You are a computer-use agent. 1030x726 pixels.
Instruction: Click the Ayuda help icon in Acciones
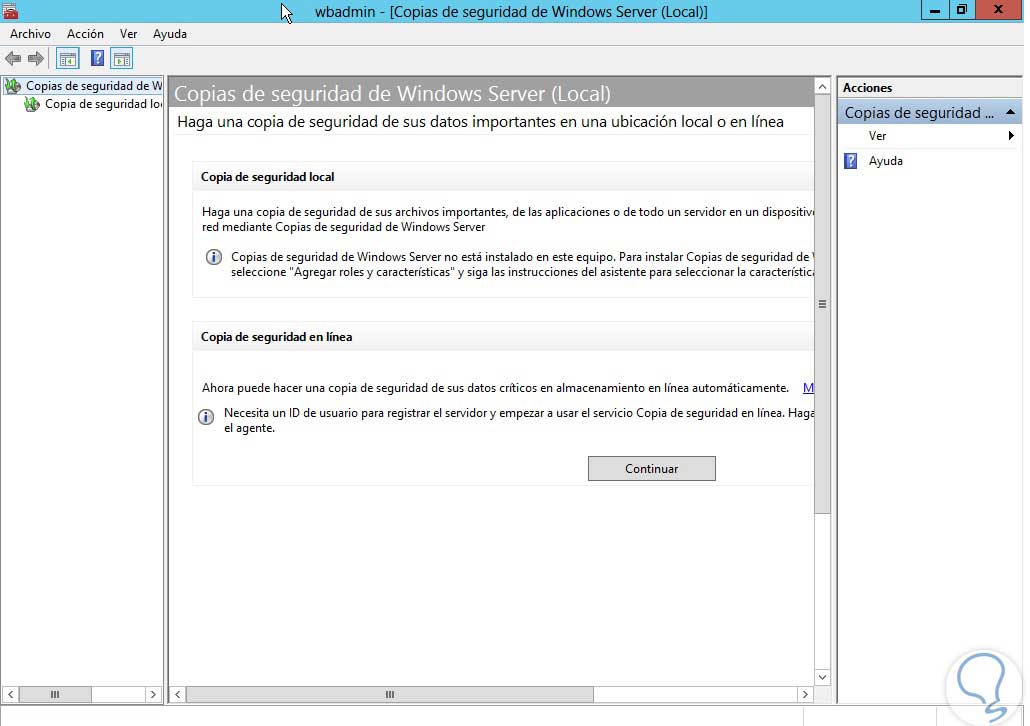[850, 161]
